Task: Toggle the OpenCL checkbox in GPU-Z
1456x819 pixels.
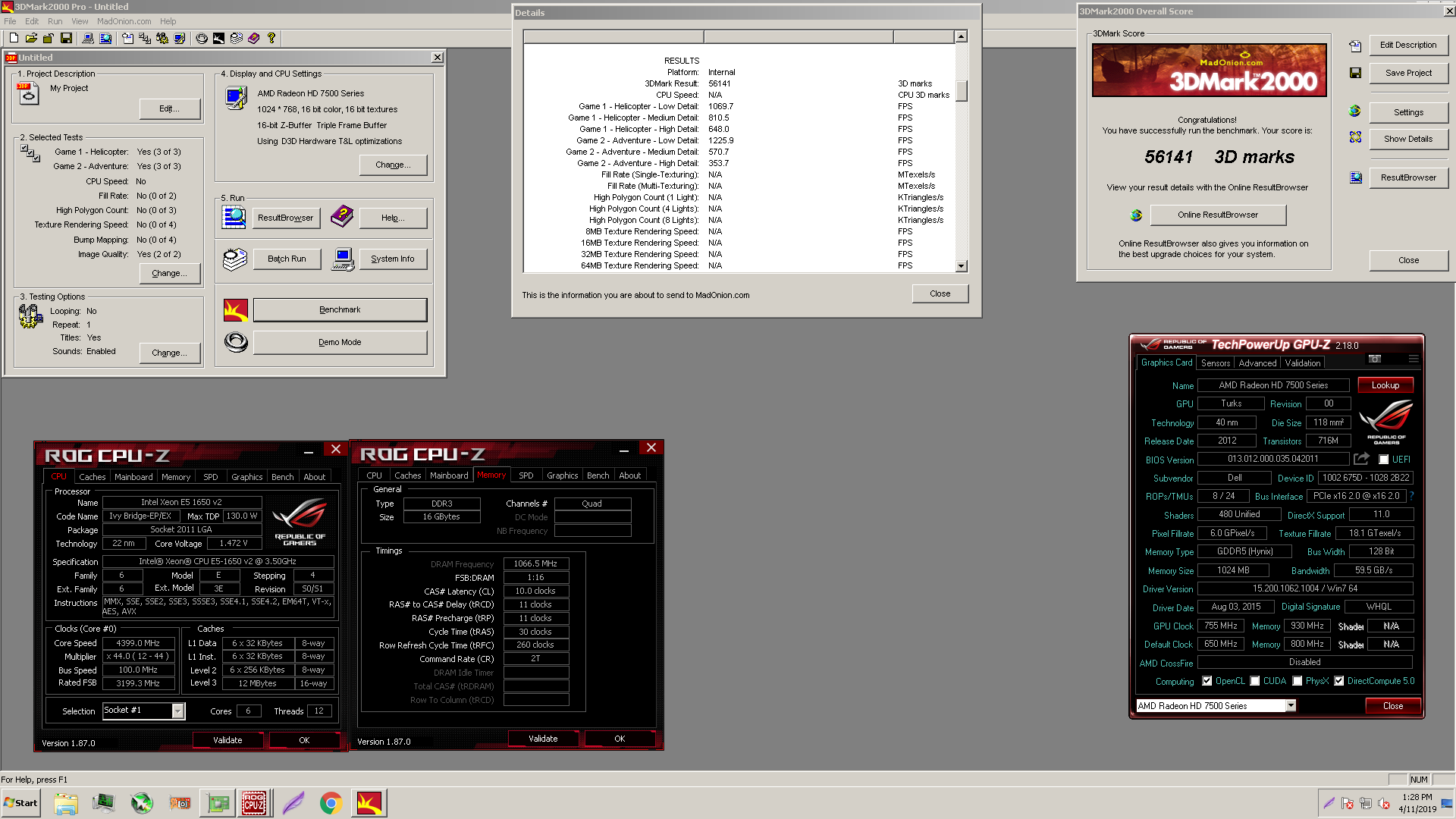Action: pos(1207,681)
